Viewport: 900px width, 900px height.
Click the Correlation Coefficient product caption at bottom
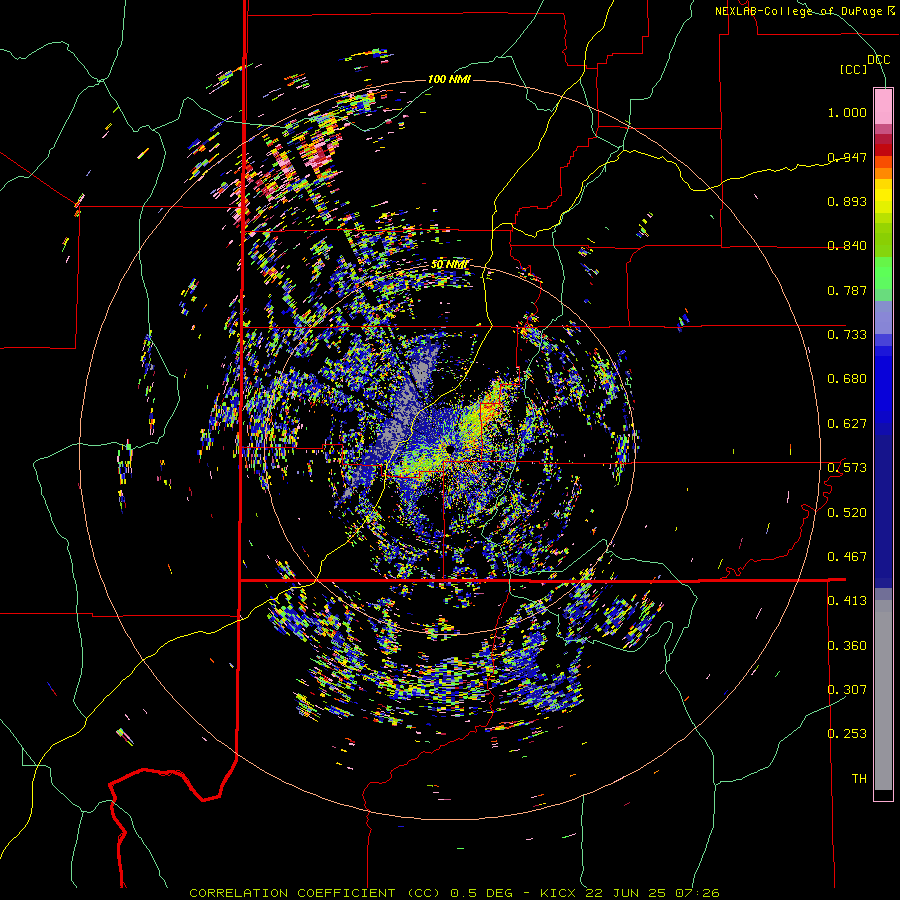click(454, 893)
